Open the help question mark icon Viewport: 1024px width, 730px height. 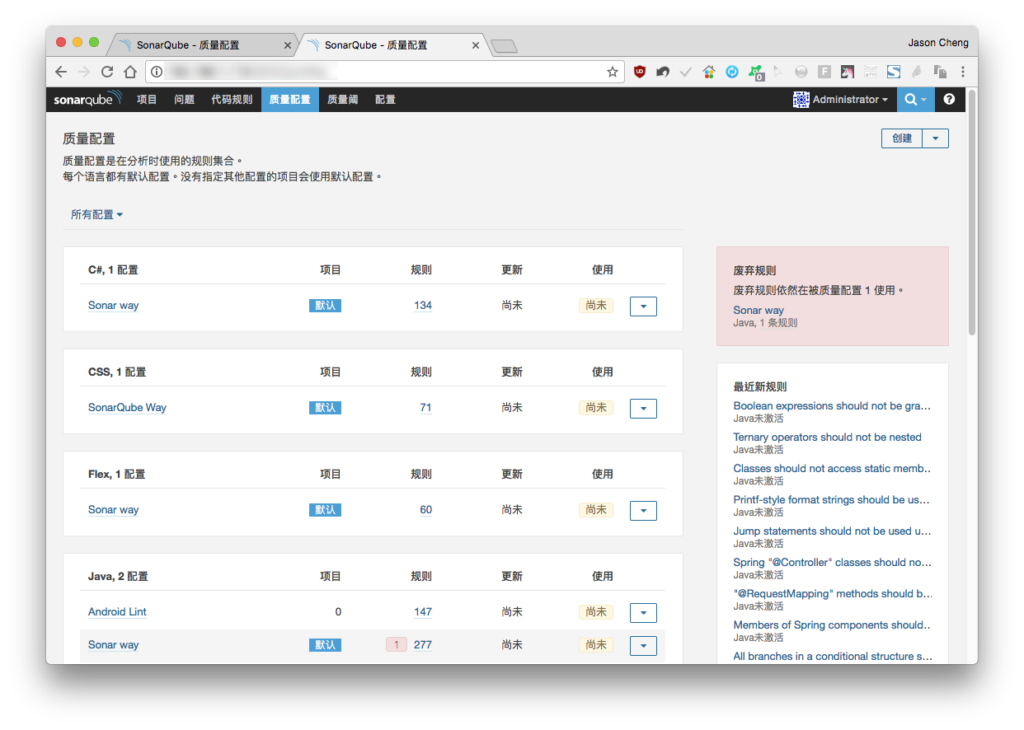(x=949, y=99)
